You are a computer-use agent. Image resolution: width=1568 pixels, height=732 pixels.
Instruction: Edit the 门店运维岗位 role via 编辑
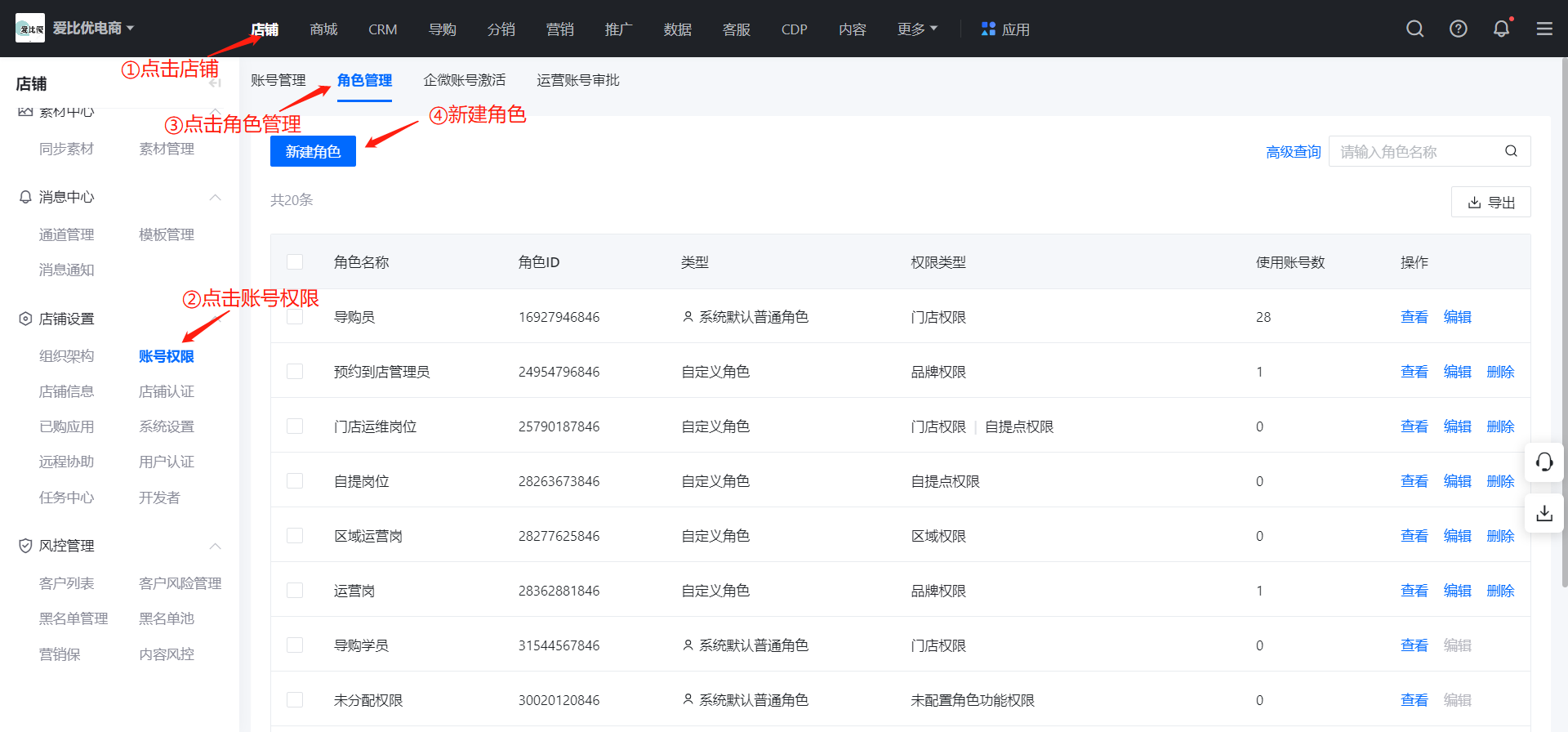click(1457, 426)
